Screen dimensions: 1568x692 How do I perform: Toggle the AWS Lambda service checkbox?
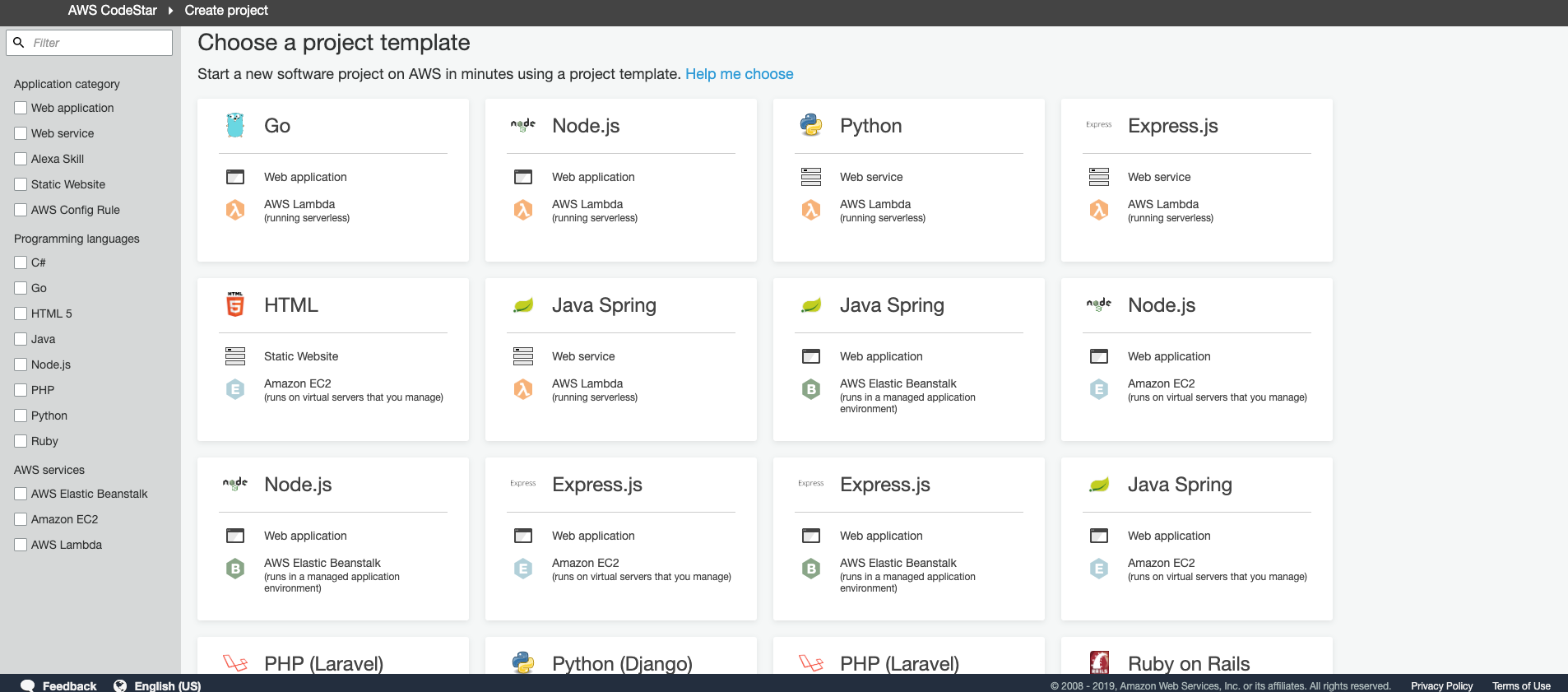pyautogui.click(x=21, y=545)
